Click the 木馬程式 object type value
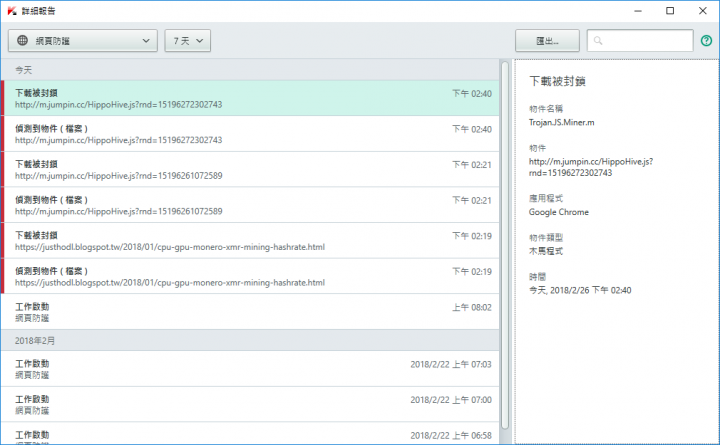 pos(546,251)
